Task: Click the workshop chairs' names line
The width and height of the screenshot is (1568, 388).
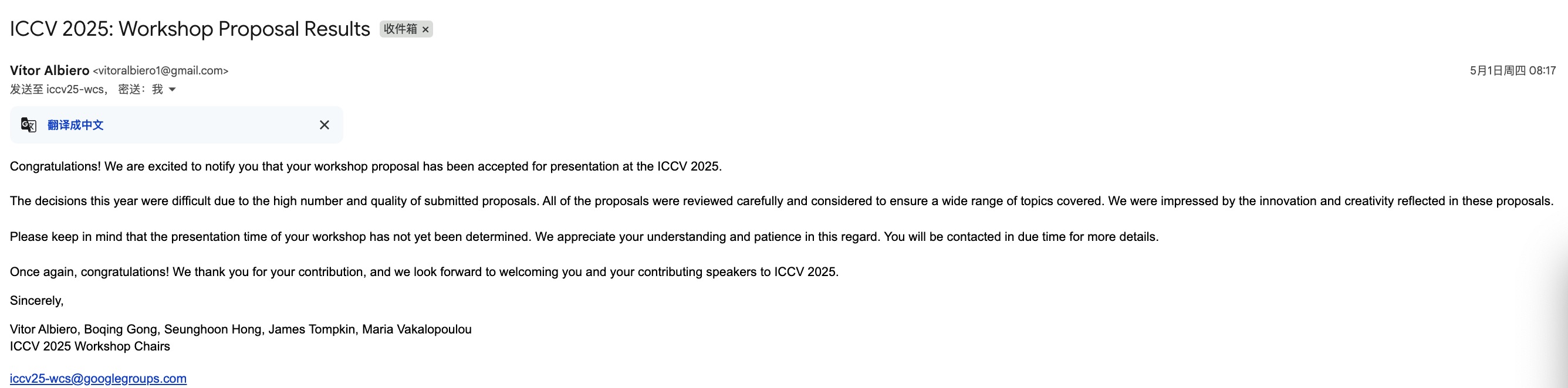Action: 241,329
